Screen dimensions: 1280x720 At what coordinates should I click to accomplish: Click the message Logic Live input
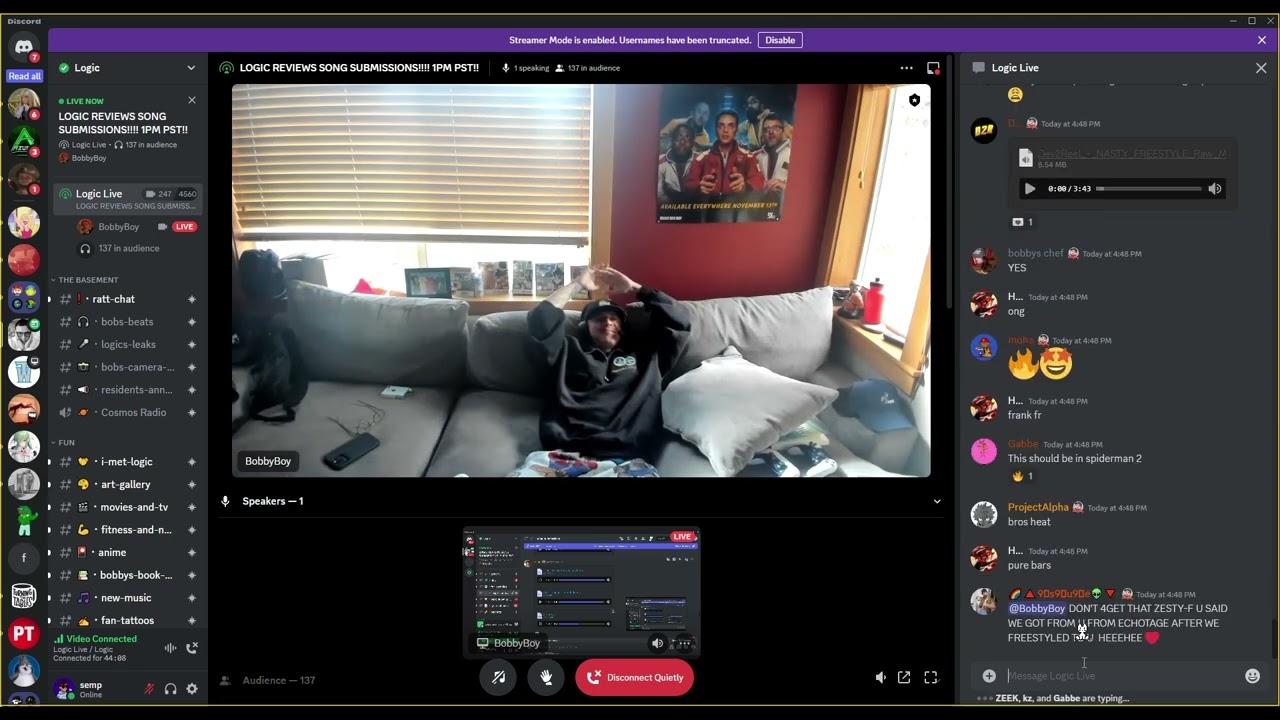tap(1120, 676)
